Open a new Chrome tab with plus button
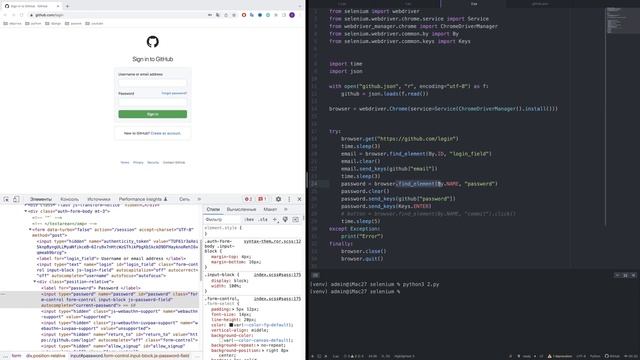The height and width of the screenshot is (360, 640). [67, 6]
